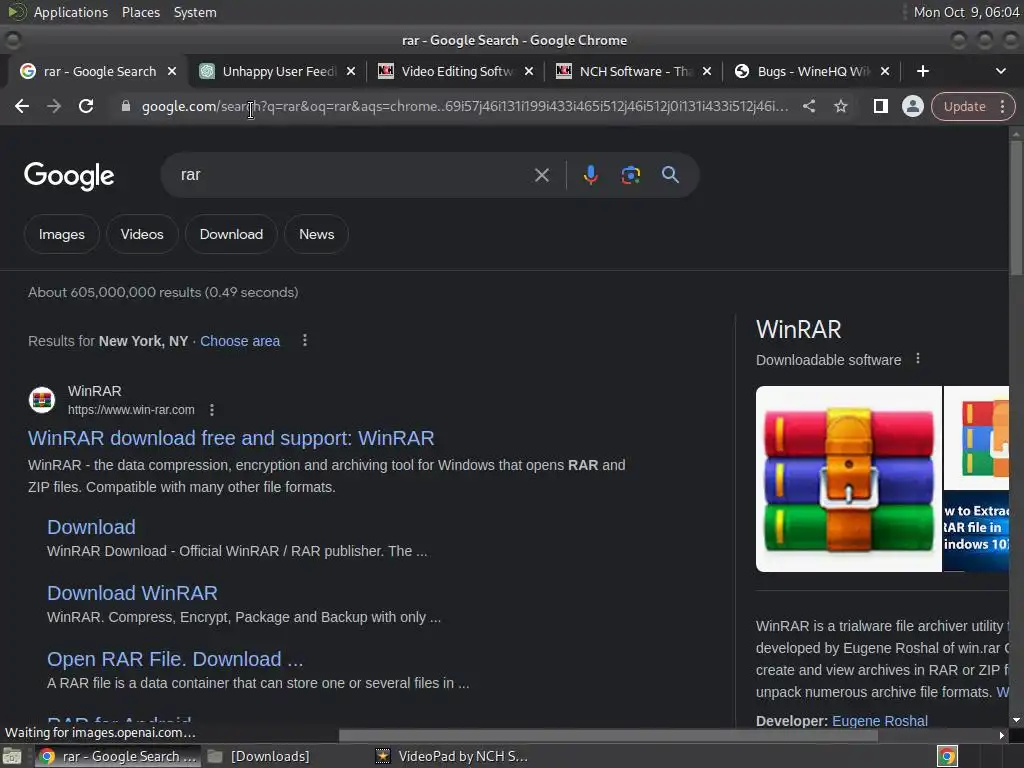The width and height of the screenshot is (1024, 768).
Task: Share this page from the address bar
Action: (x=808, y=106)
